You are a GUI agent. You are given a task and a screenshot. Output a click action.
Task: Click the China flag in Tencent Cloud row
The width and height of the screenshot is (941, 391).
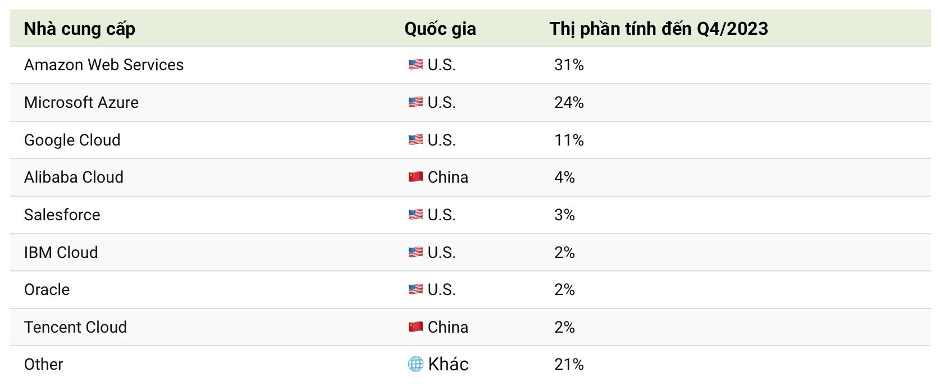(415, 327)
